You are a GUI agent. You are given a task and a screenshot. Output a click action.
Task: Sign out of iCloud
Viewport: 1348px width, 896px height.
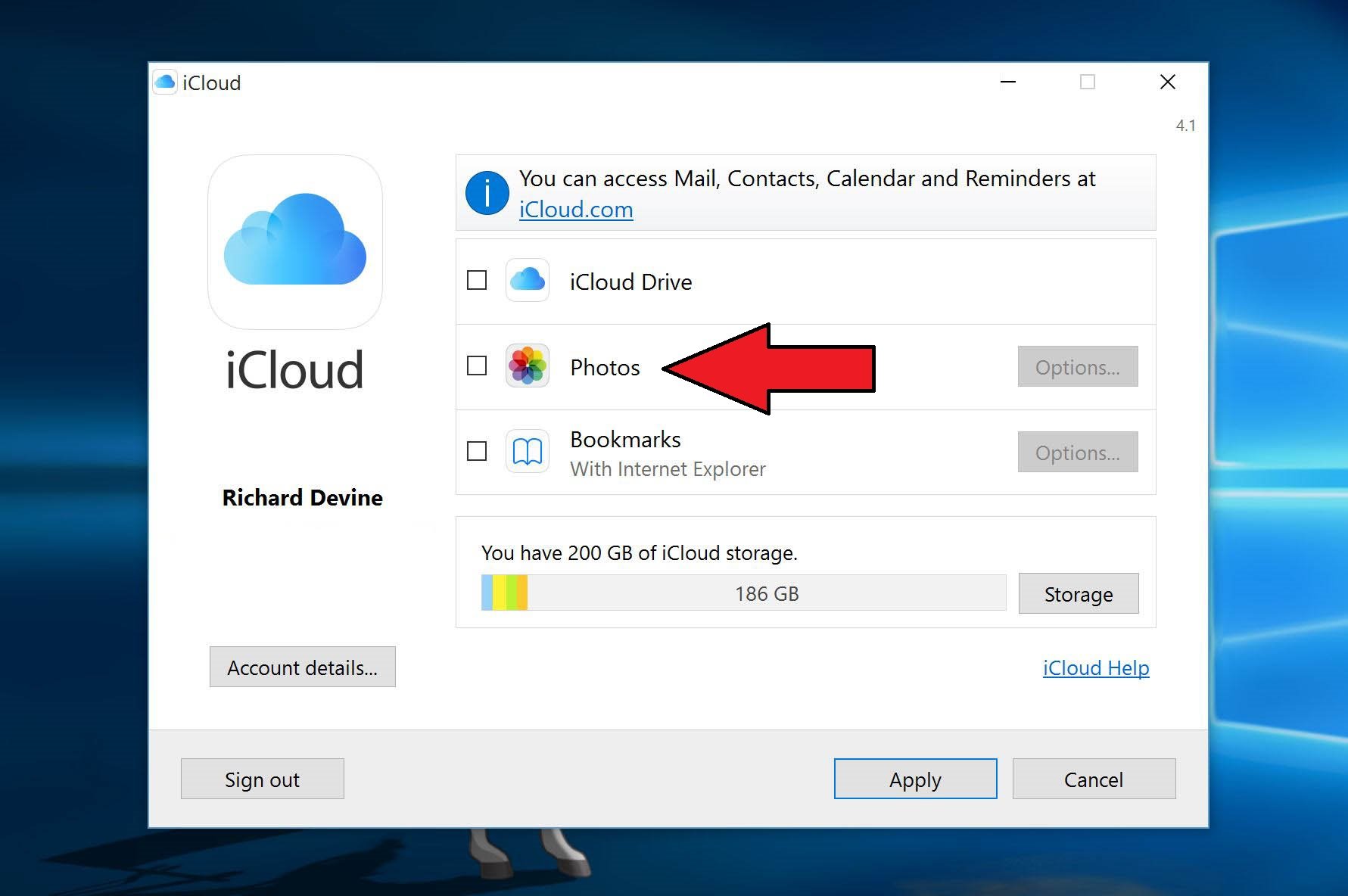pos(263,779)
